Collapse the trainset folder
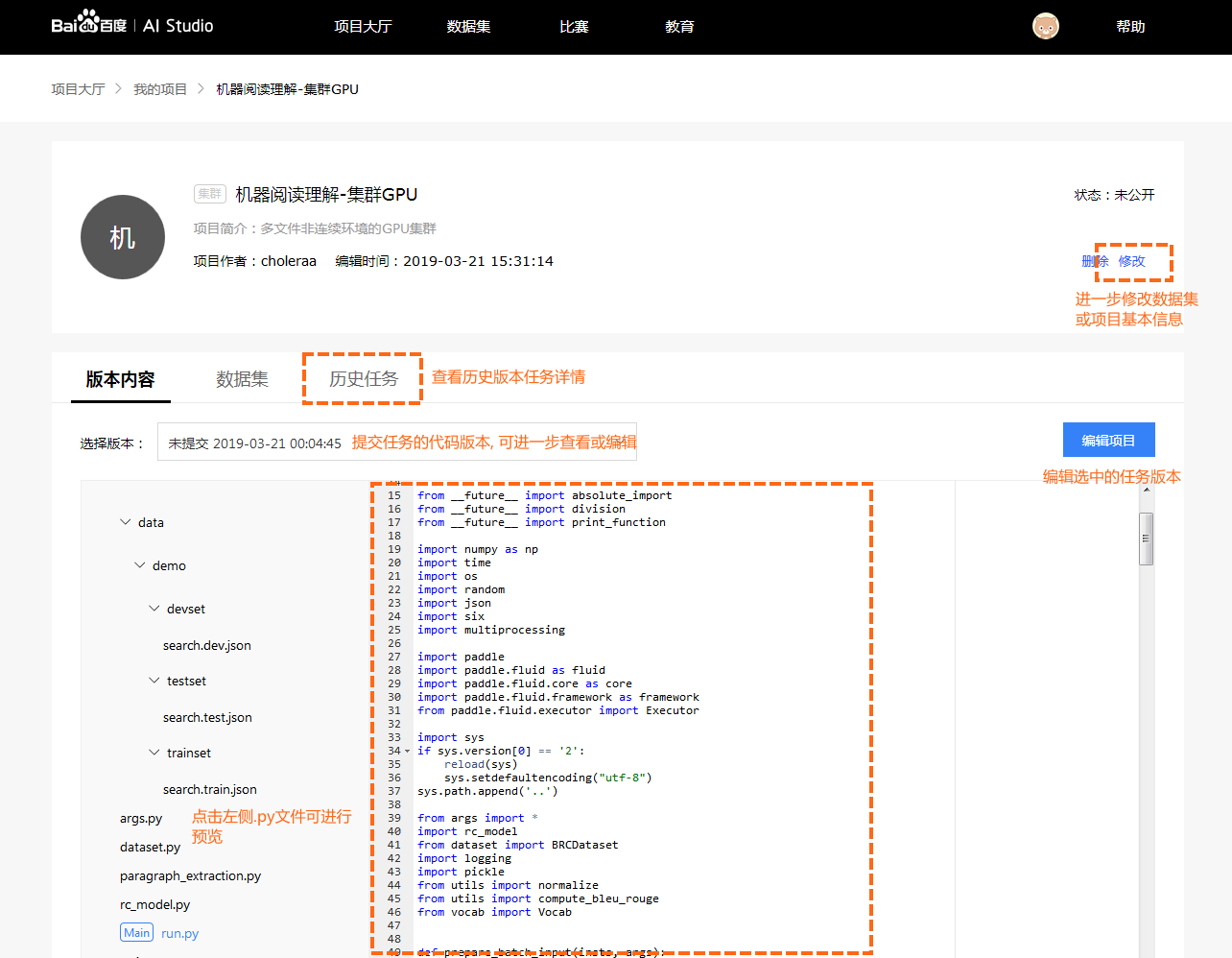Viewport: 1232px width, 958px height. coord(154,753)
